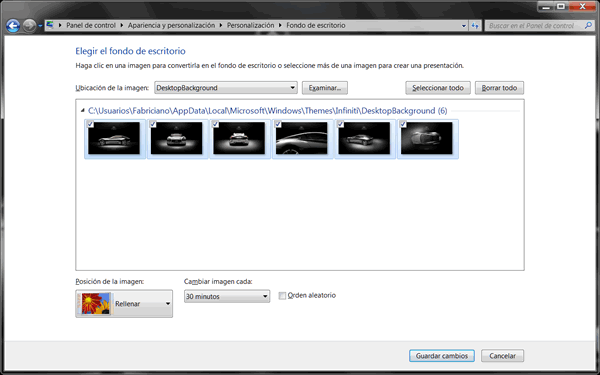
Task: Click the search magnifier icon
Action: point(589,26)
